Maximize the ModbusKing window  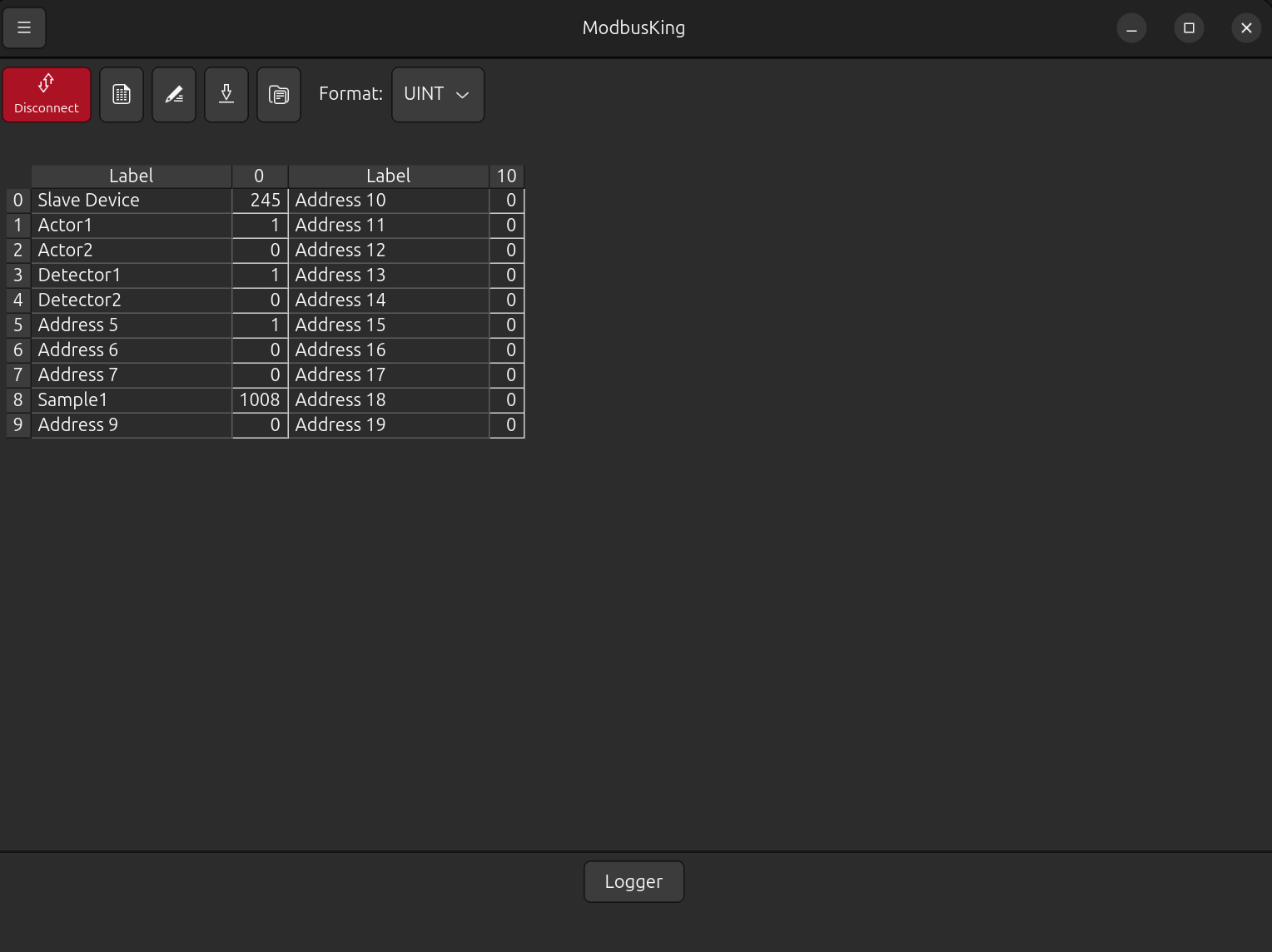tap(1189, 28)
